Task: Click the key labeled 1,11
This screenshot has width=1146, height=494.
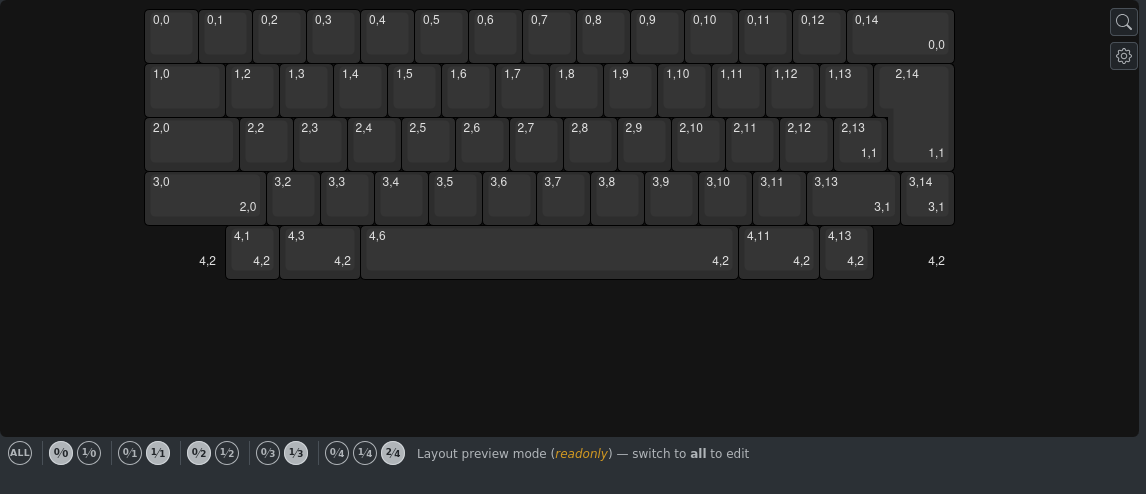Action: [x=738, y=90]
